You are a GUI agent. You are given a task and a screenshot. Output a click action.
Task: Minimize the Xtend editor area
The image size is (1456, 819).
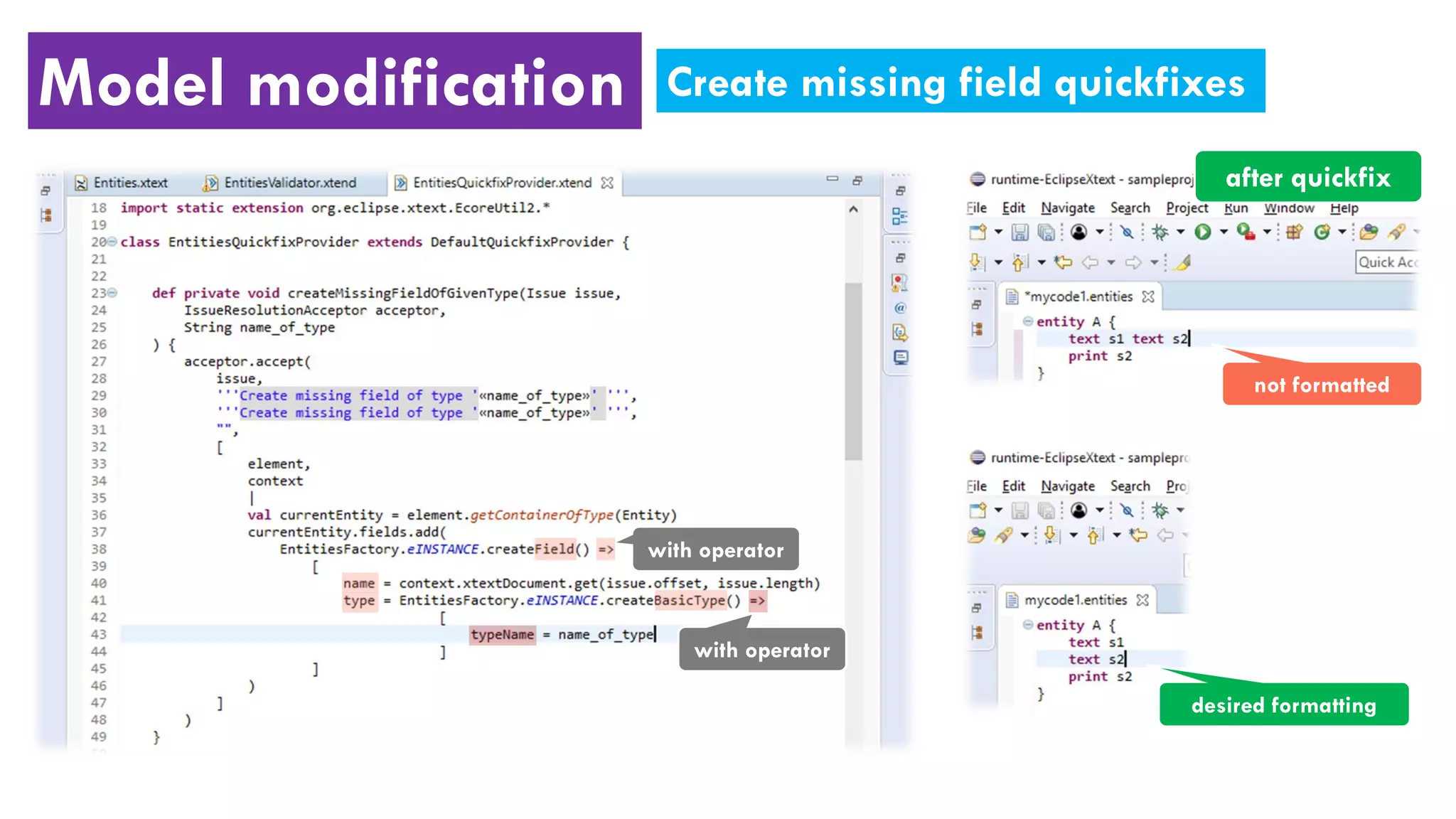pyautogui.click(x=833, y=179)
